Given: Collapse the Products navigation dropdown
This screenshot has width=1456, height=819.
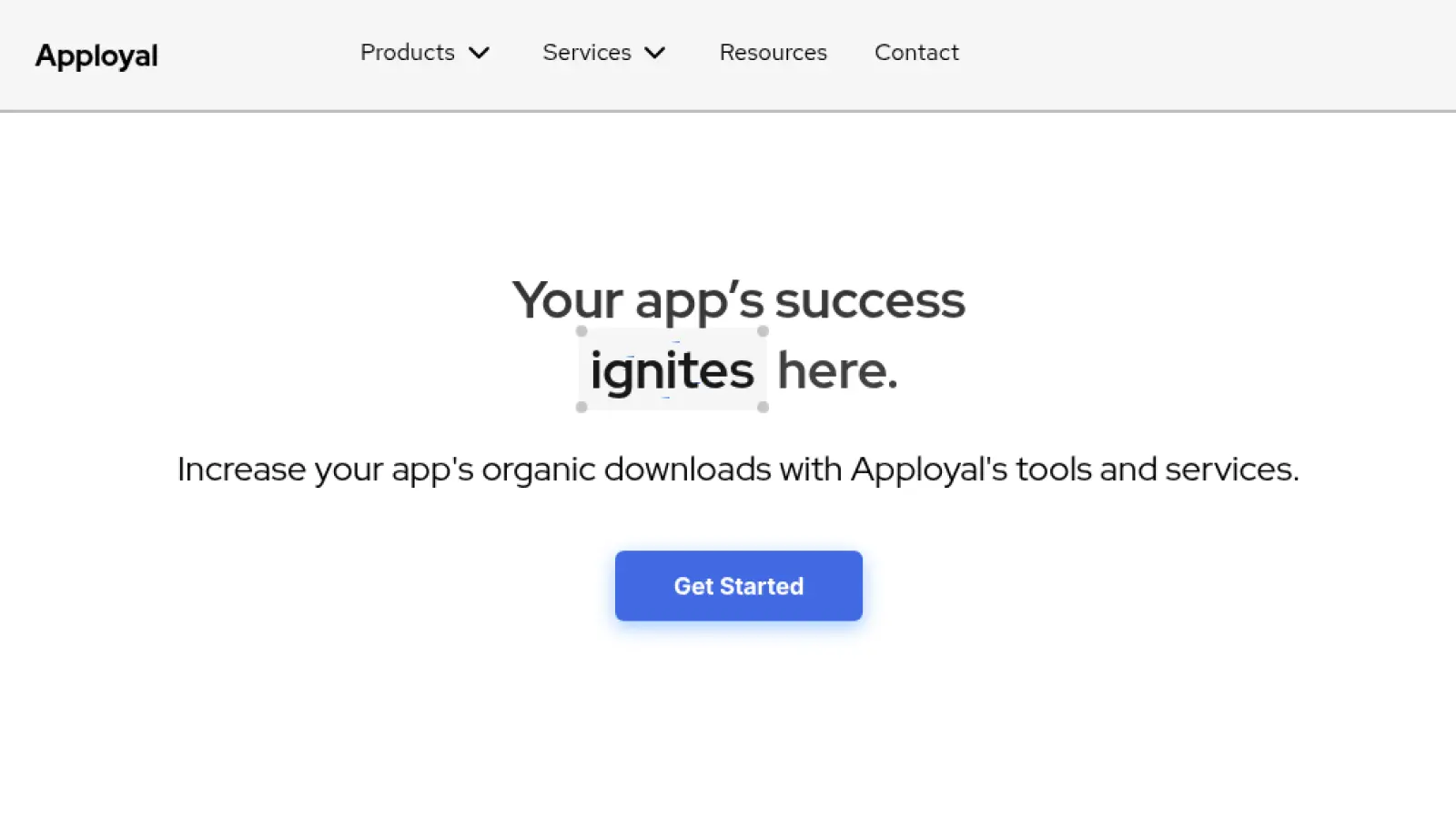Looking at the screenshot, I should point(480,53).
